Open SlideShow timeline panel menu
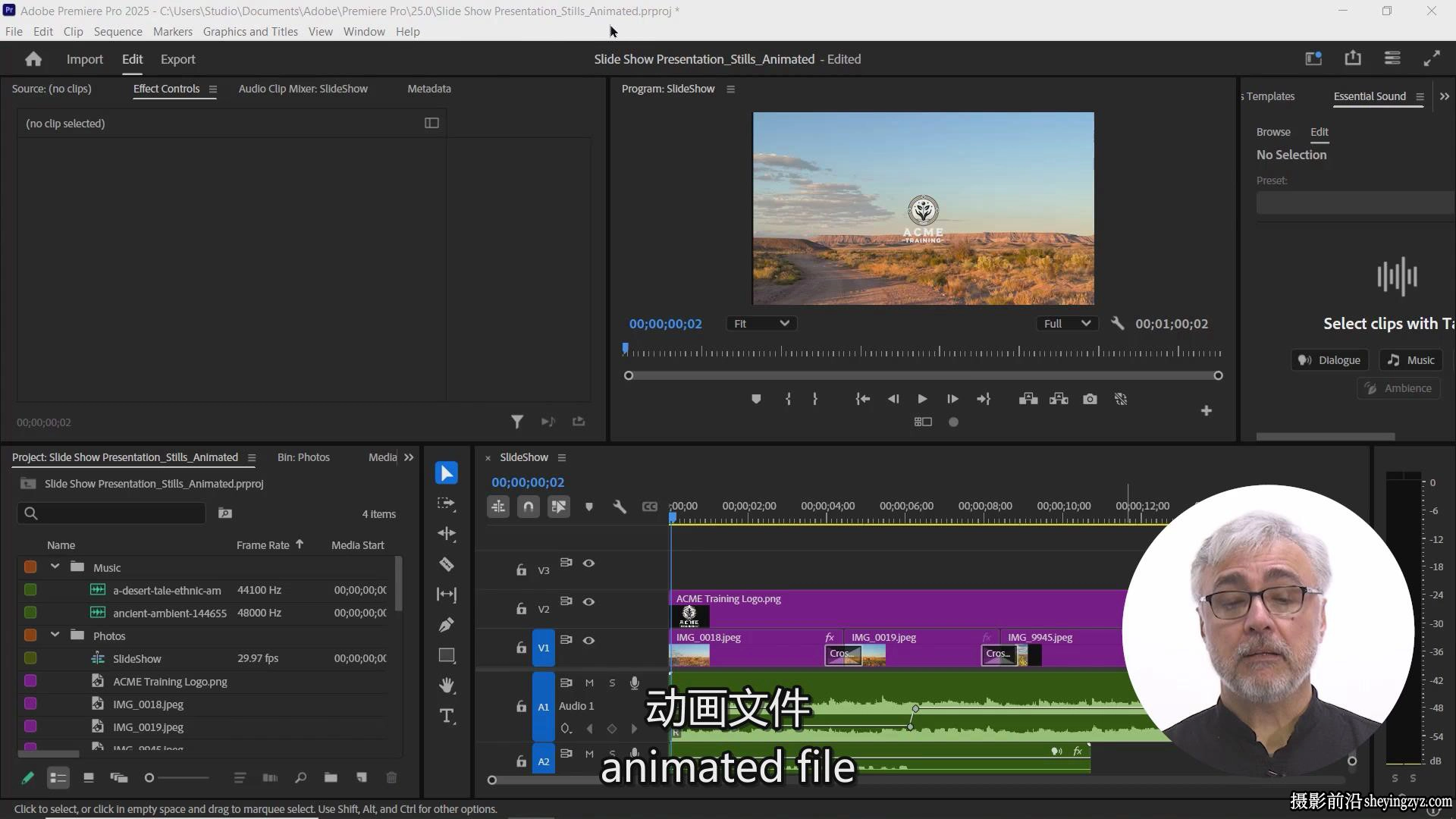Viewport: 1456px width, 819px height. pyautogui.click(x=562, y=457)
